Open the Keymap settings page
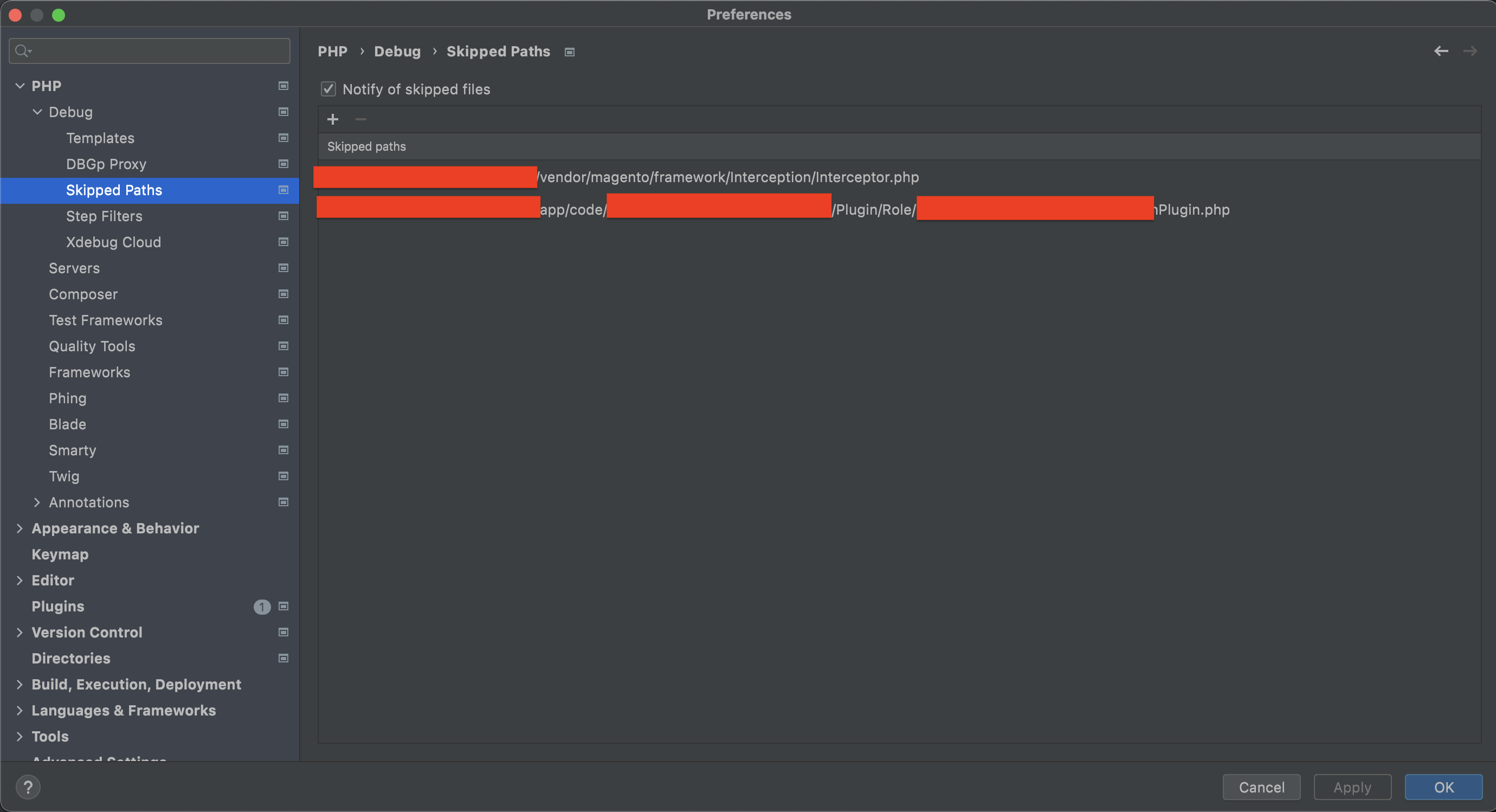This screenshot has width=1496, height=812. click(60, 554)
